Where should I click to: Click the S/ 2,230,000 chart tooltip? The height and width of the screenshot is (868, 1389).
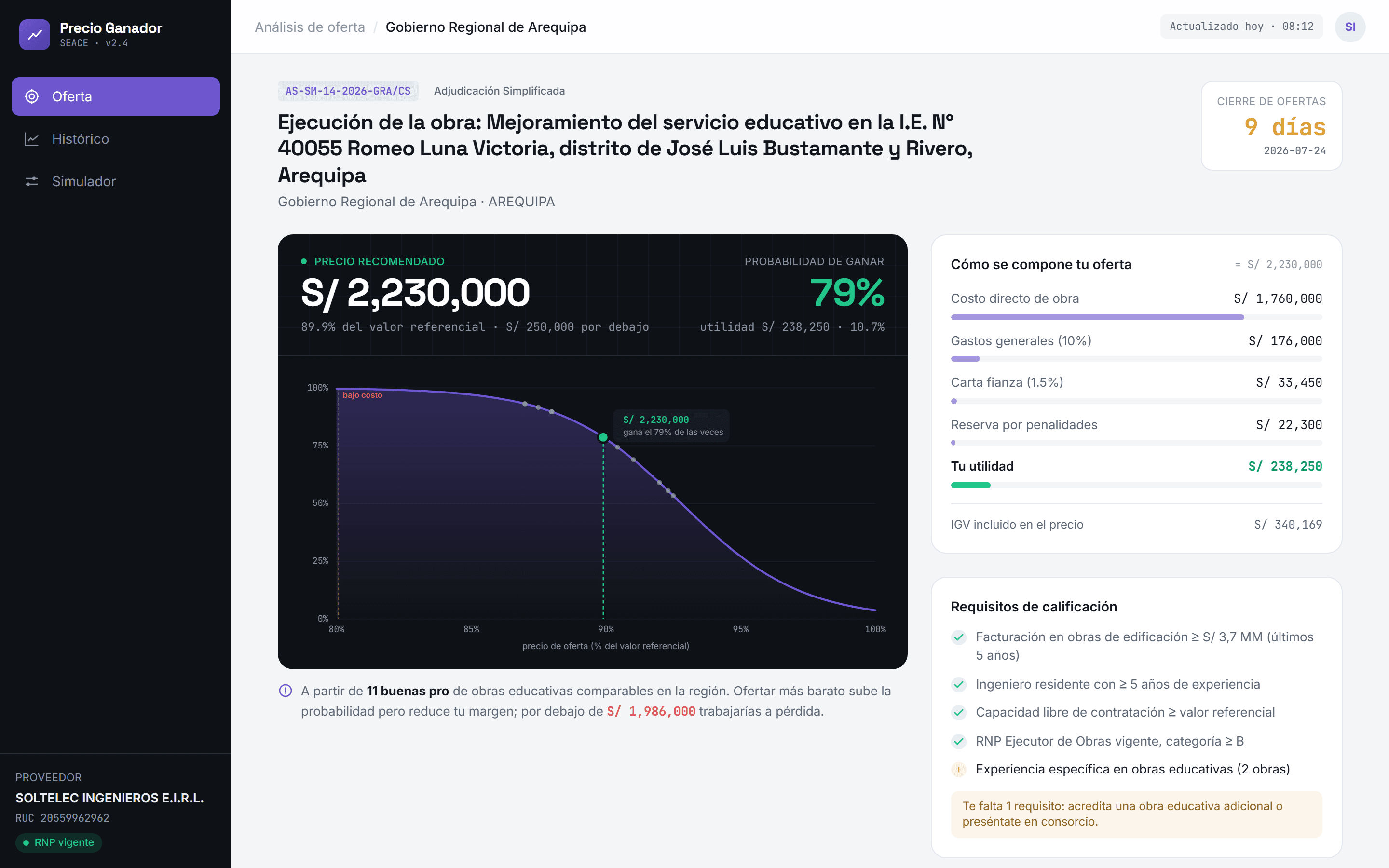click(671, 425)
